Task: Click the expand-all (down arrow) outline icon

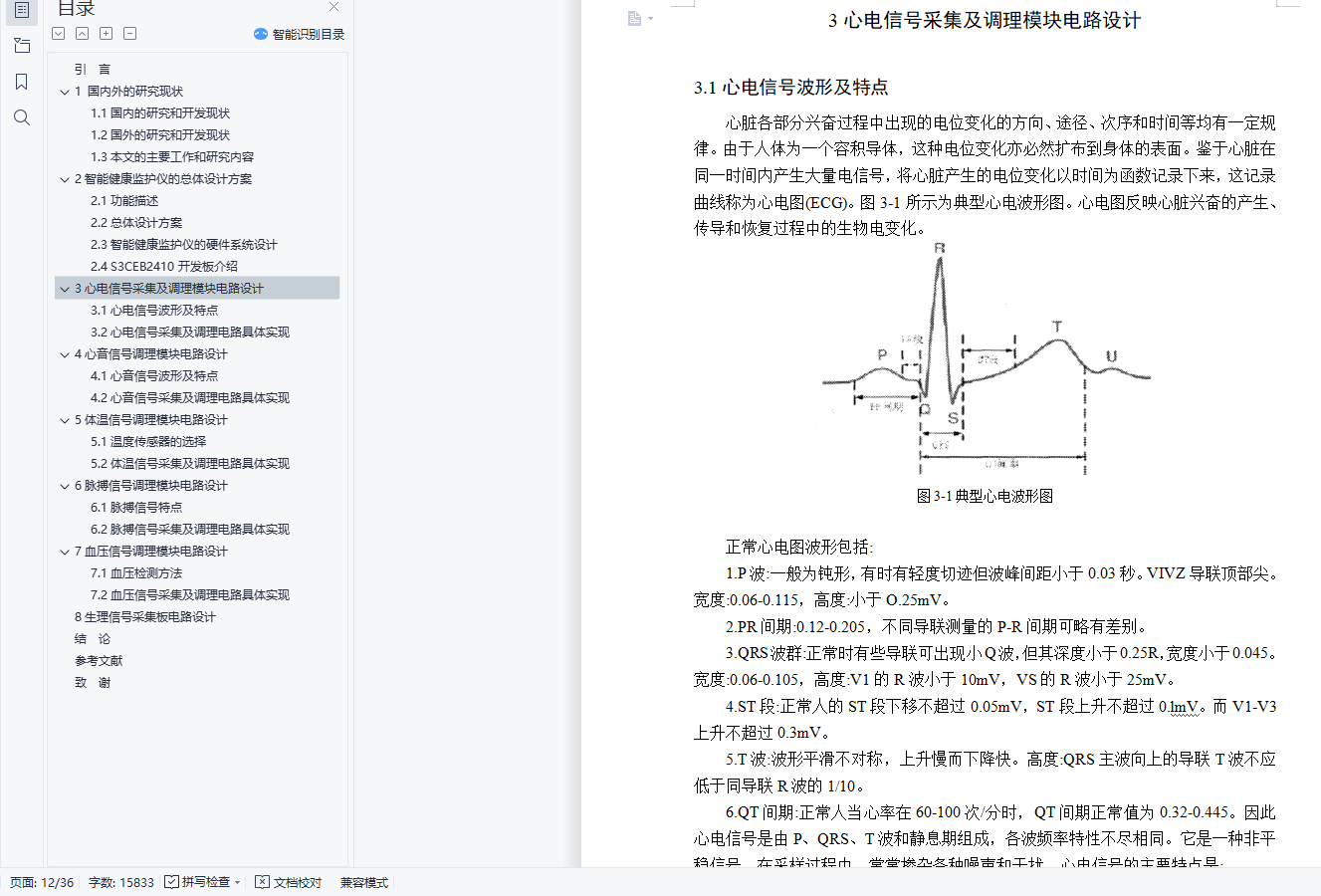Action: pos(59,34)
